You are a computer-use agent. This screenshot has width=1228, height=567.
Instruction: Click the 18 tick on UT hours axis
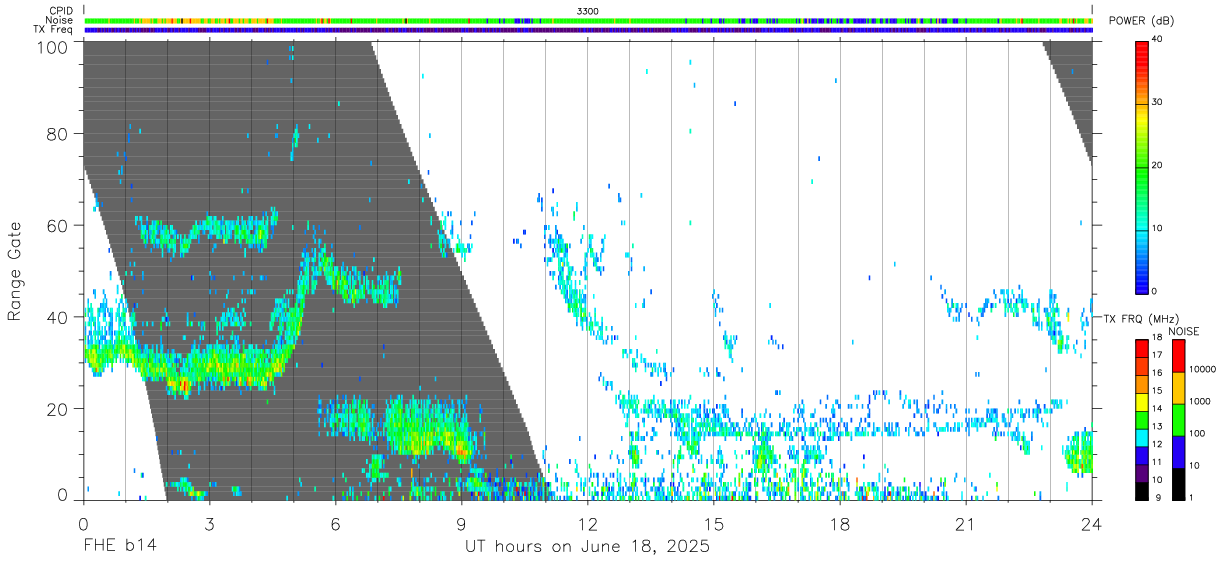[x=839, y=524]
